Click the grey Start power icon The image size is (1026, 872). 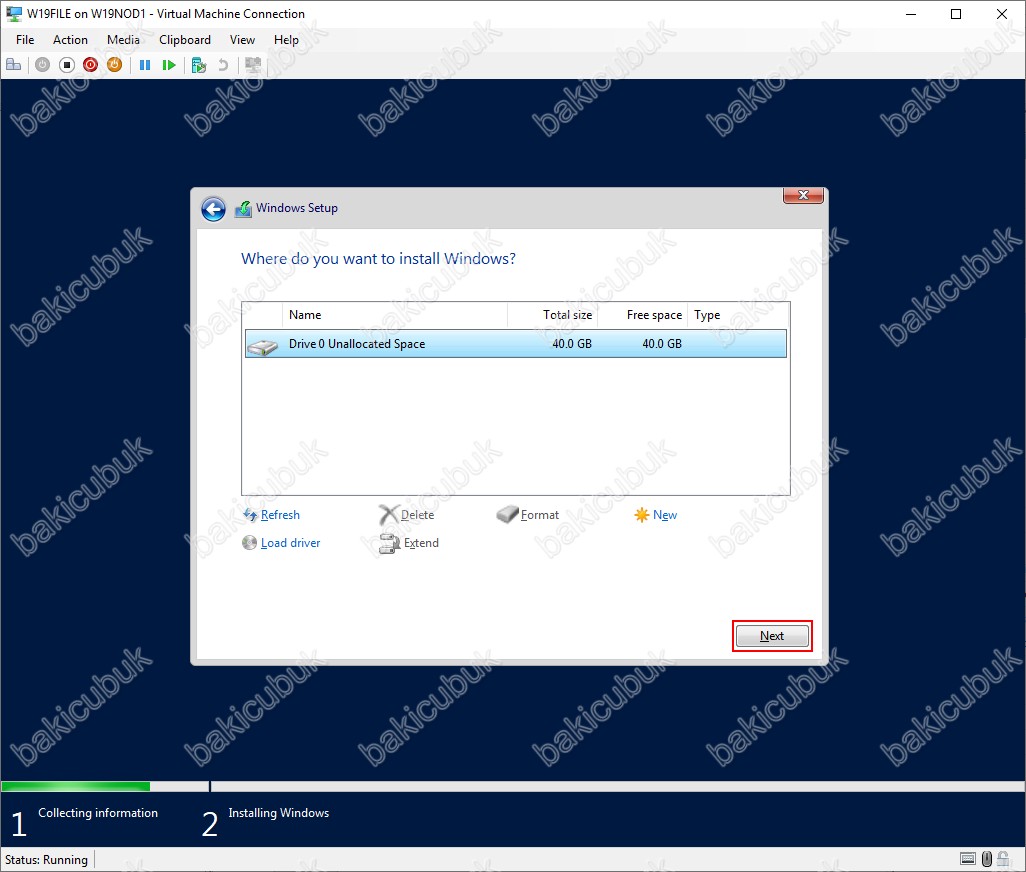[43, 65]
